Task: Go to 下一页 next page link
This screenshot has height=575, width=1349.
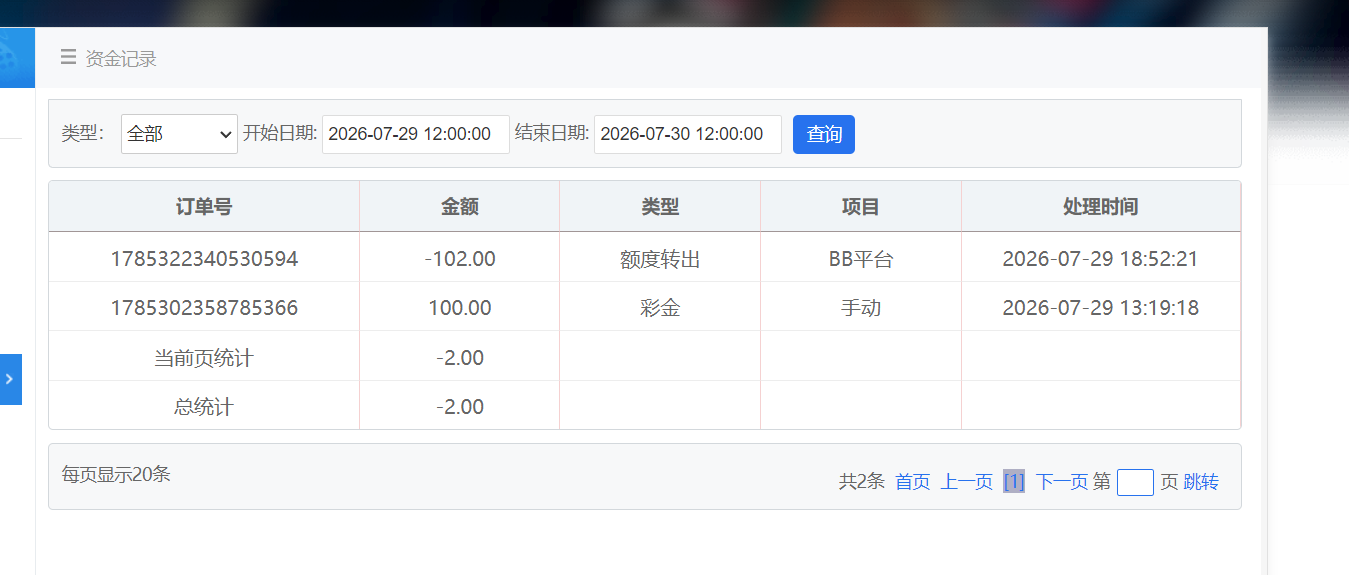Action: click(1062, 482)
